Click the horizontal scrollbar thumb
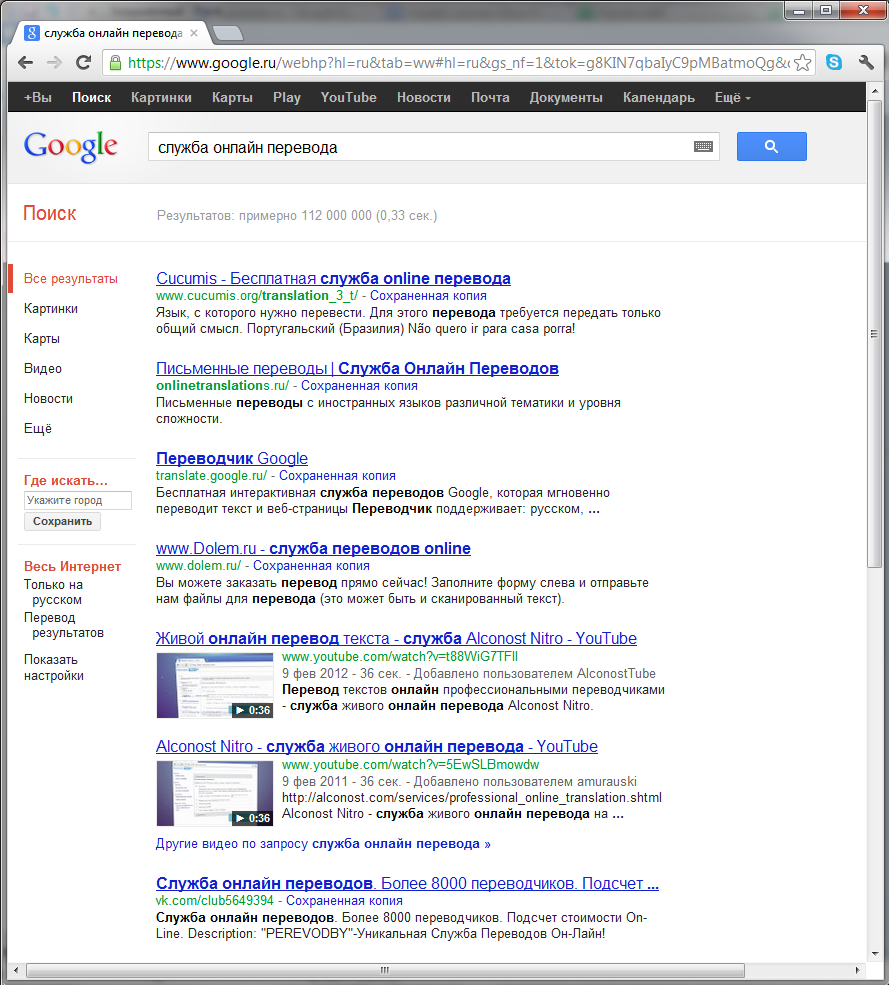889x985 pixels. [x=385, y=970]
